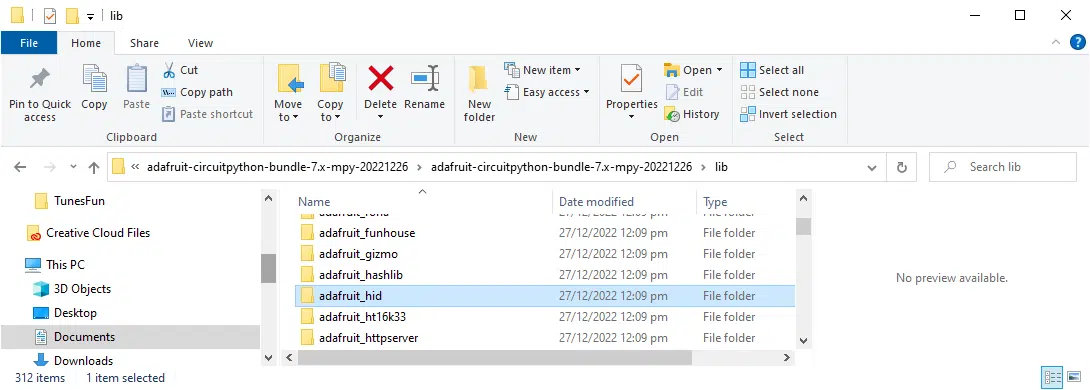Viewport: 1090px width, 390px height.
Task: Switch to Large icons view
Action: click(1075, 377)
